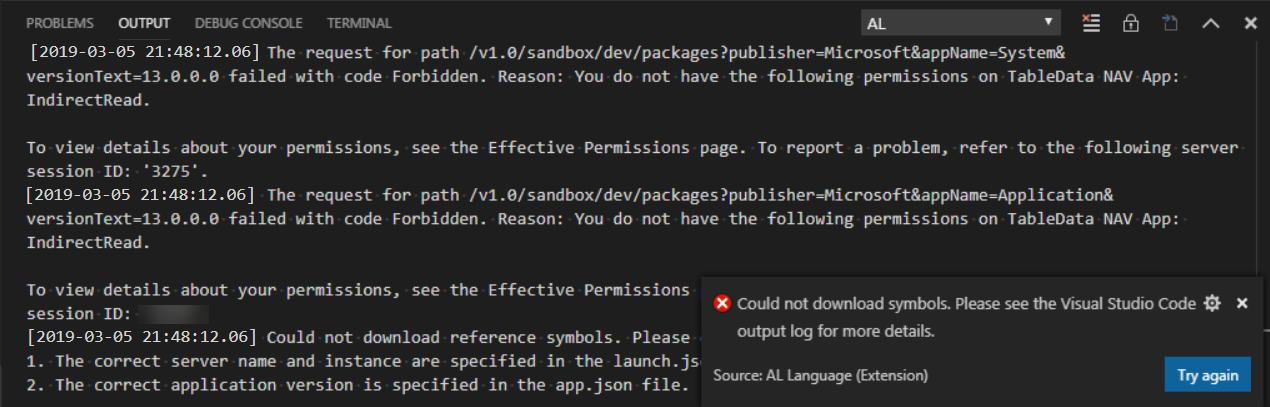The width and height of the screenshot is (1270, 407).
Task: Click the Source: AL Language (Extension) label
Action: 820,375
